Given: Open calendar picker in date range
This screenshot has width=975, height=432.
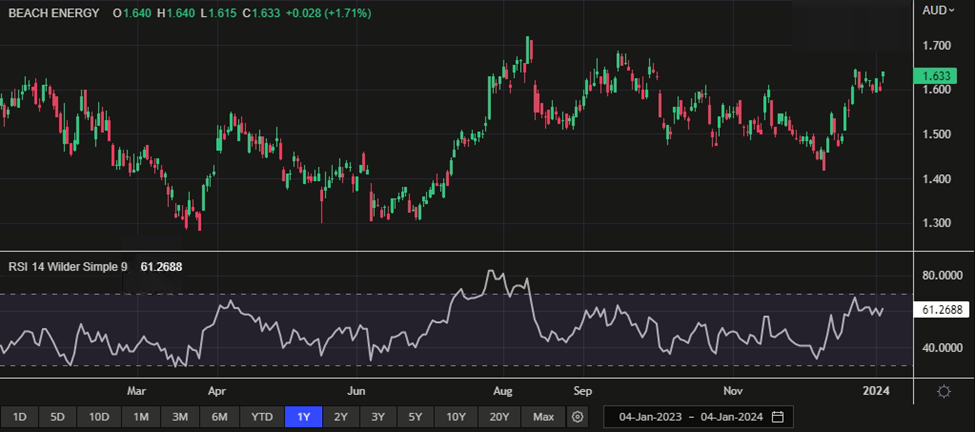Looking at the screenshot, I should [777, 416].
